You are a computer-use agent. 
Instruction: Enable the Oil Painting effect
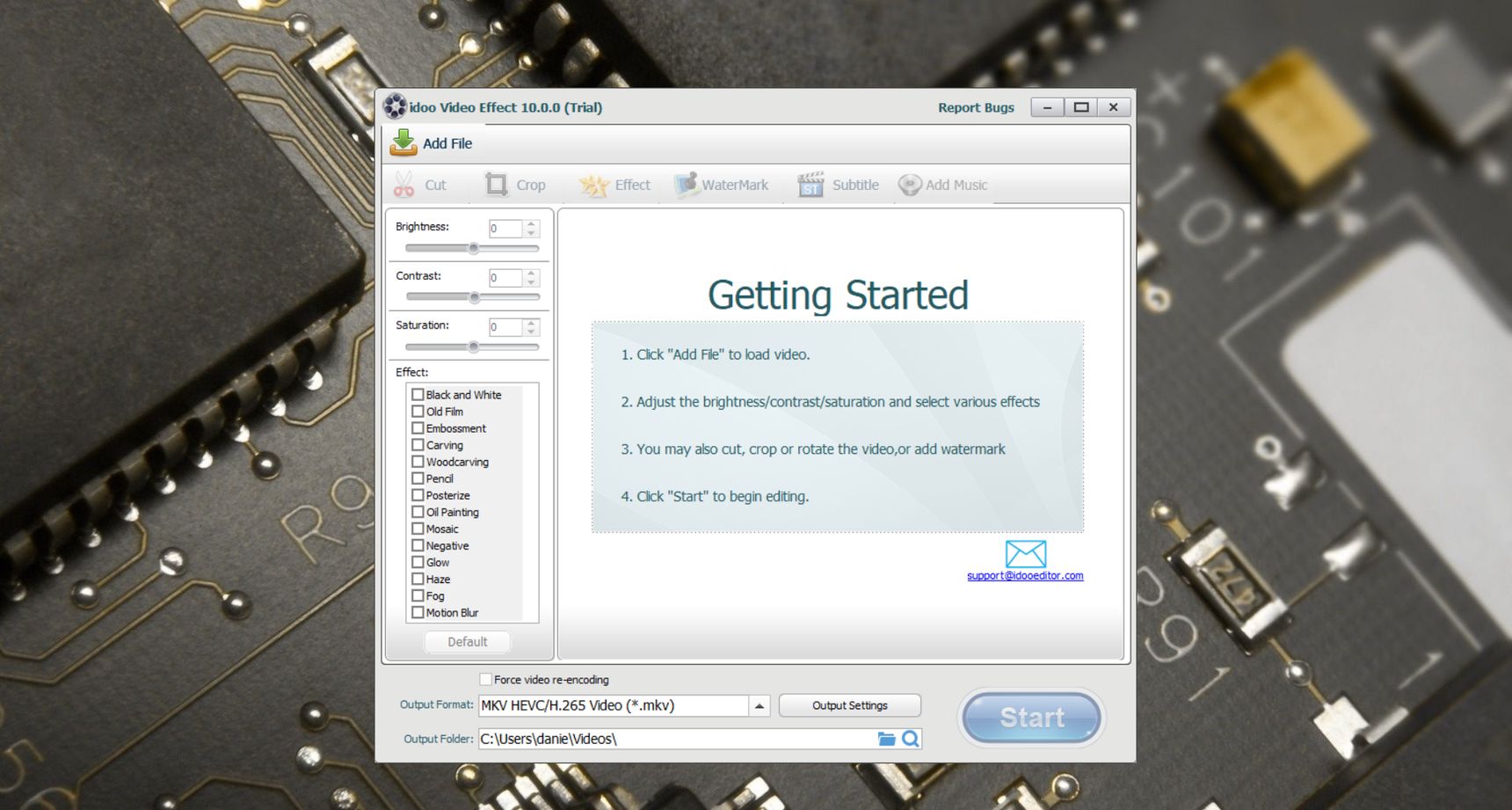tap(418, 512)
